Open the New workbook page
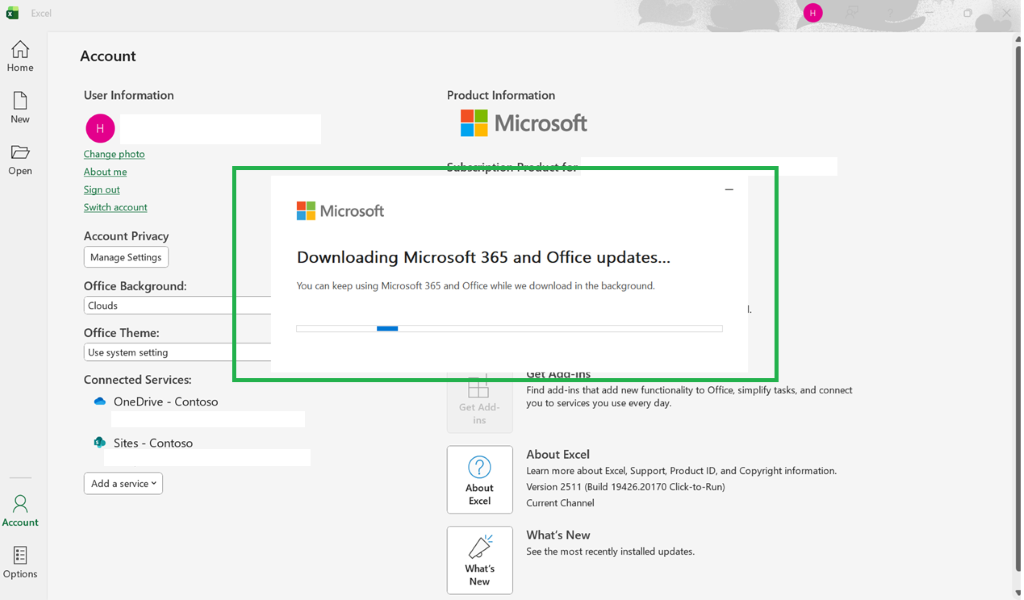The height and width of the screenshot is (600, 1024). 20,107
